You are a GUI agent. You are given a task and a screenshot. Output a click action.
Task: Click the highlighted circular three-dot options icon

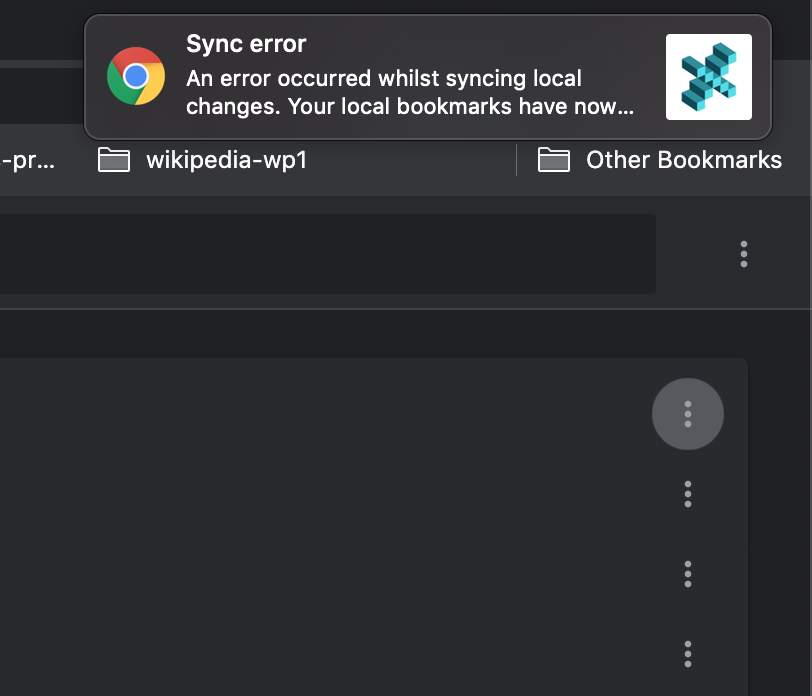[688, 413]
